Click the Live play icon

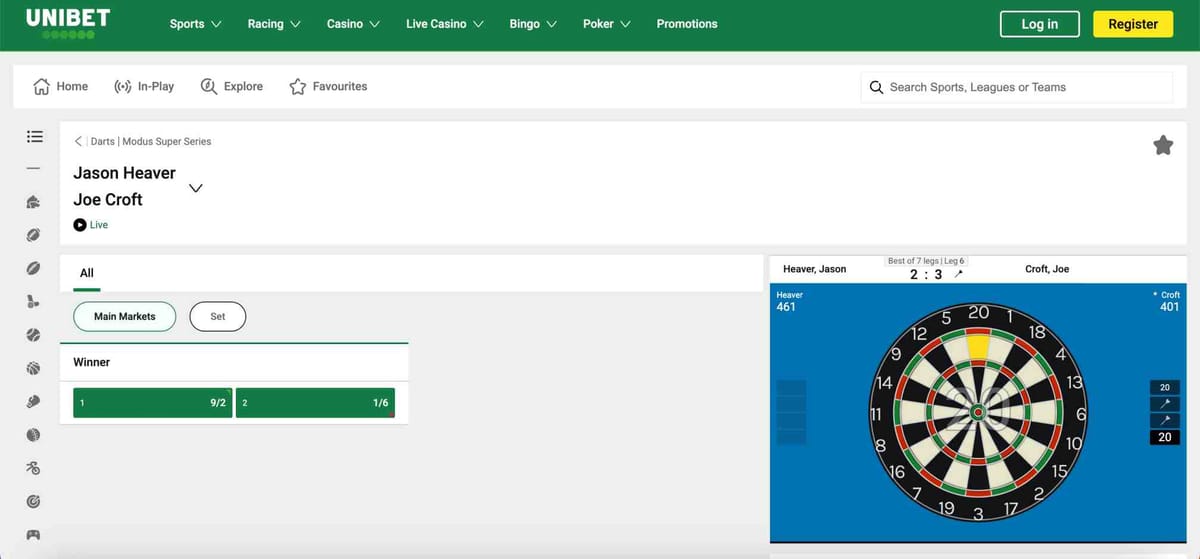tap(80, 225)
